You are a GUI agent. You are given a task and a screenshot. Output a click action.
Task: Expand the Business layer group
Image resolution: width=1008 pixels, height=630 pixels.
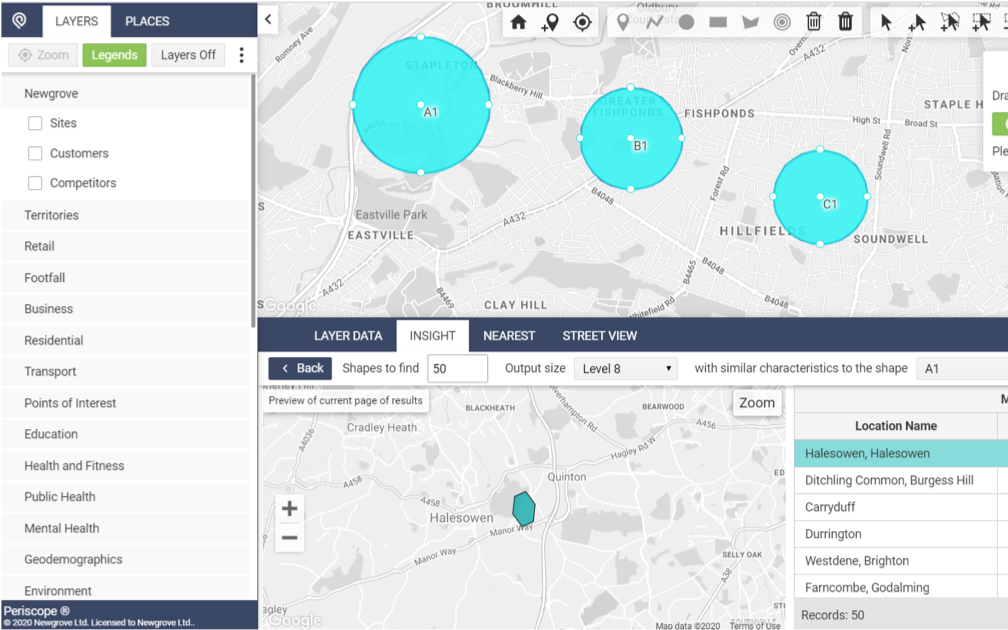tap(125, 309)
